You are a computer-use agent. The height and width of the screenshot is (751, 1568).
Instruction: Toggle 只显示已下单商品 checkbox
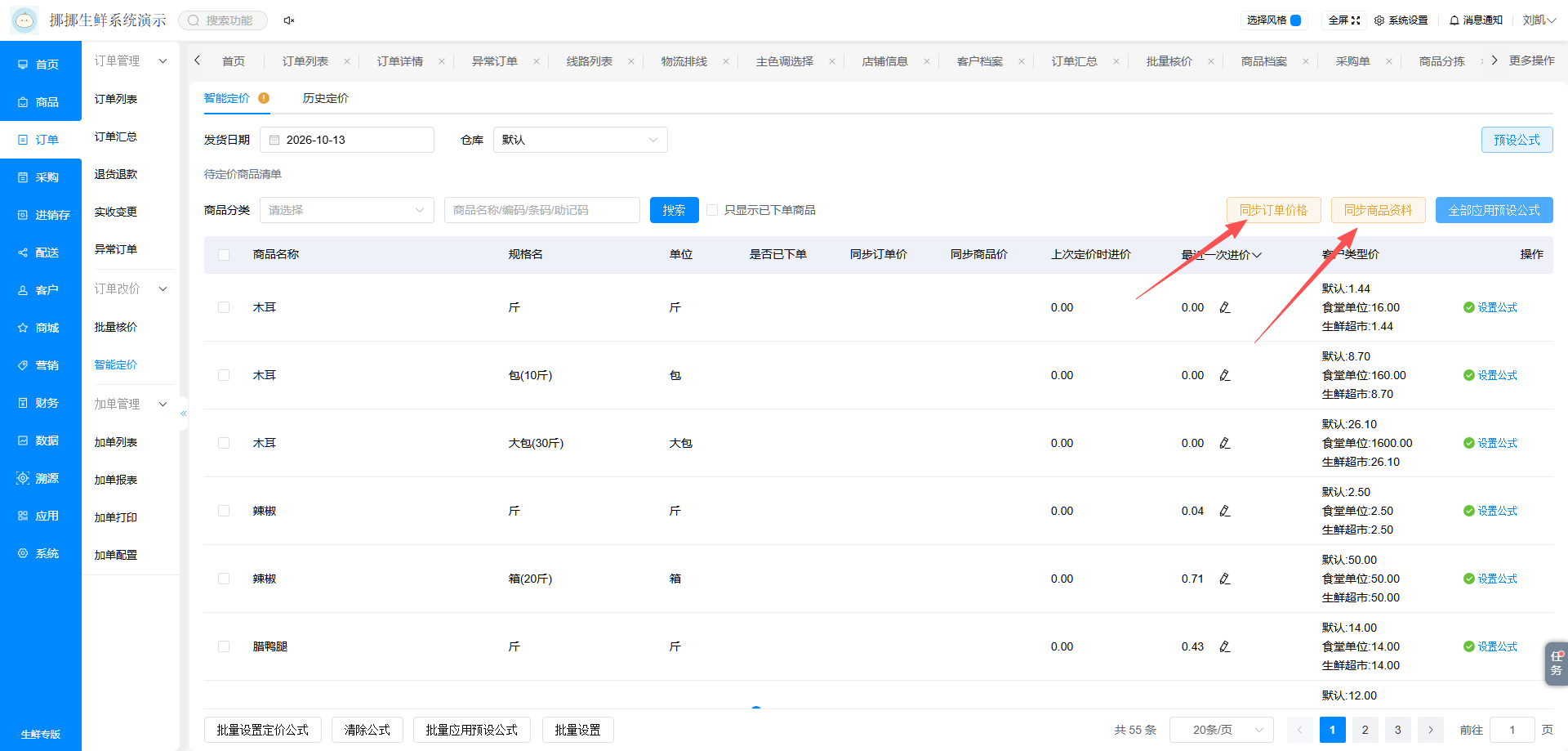tap(712, 210)
